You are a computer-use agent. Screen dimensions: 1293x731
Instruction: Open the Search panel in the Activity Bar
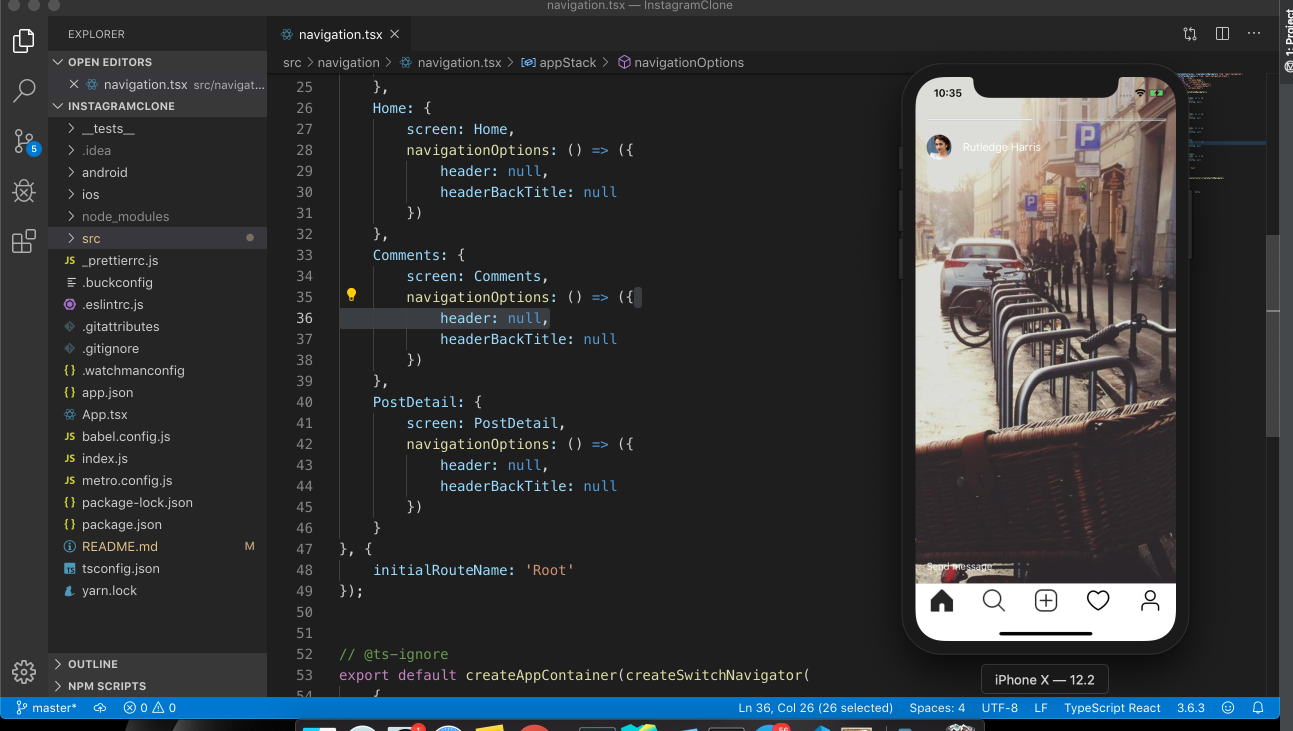pyautogui.click(x=24, y=91)
